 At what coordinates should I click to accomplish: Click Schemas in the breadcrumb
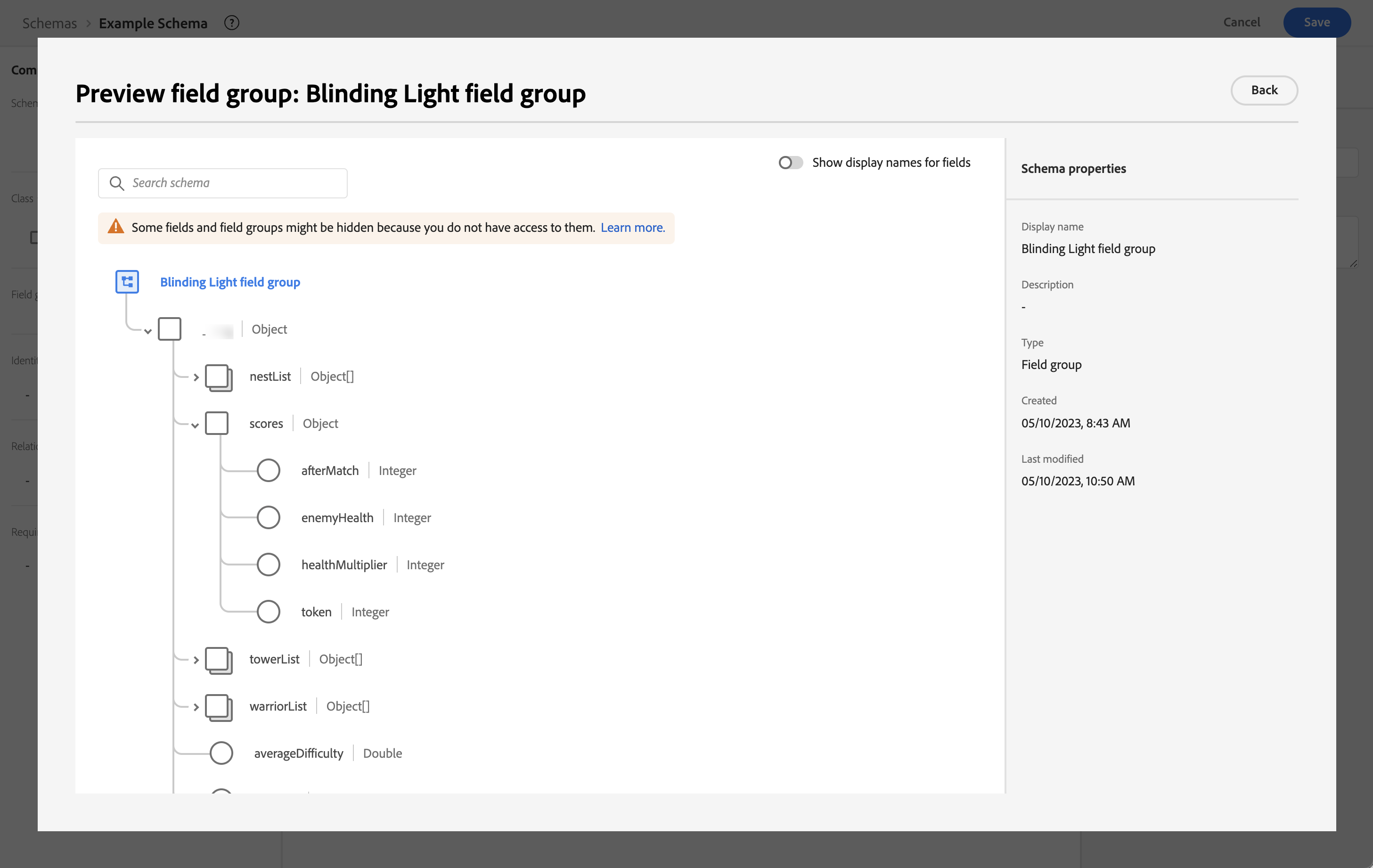[x=49, y=23]
